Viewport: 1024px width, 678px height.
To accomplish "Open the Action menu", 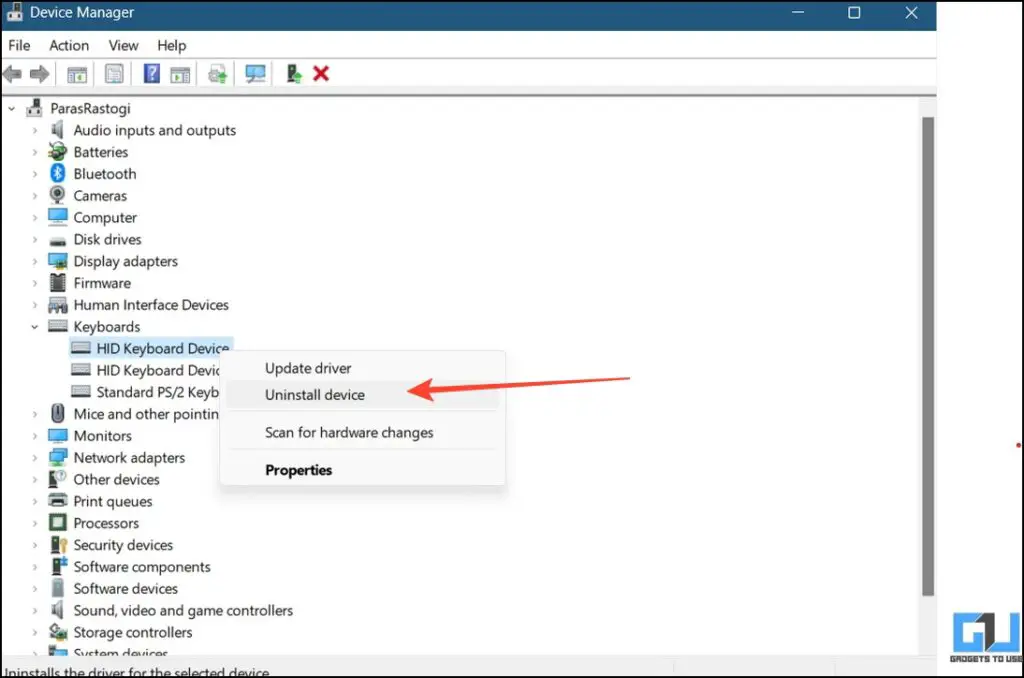I will coord(68,45).
